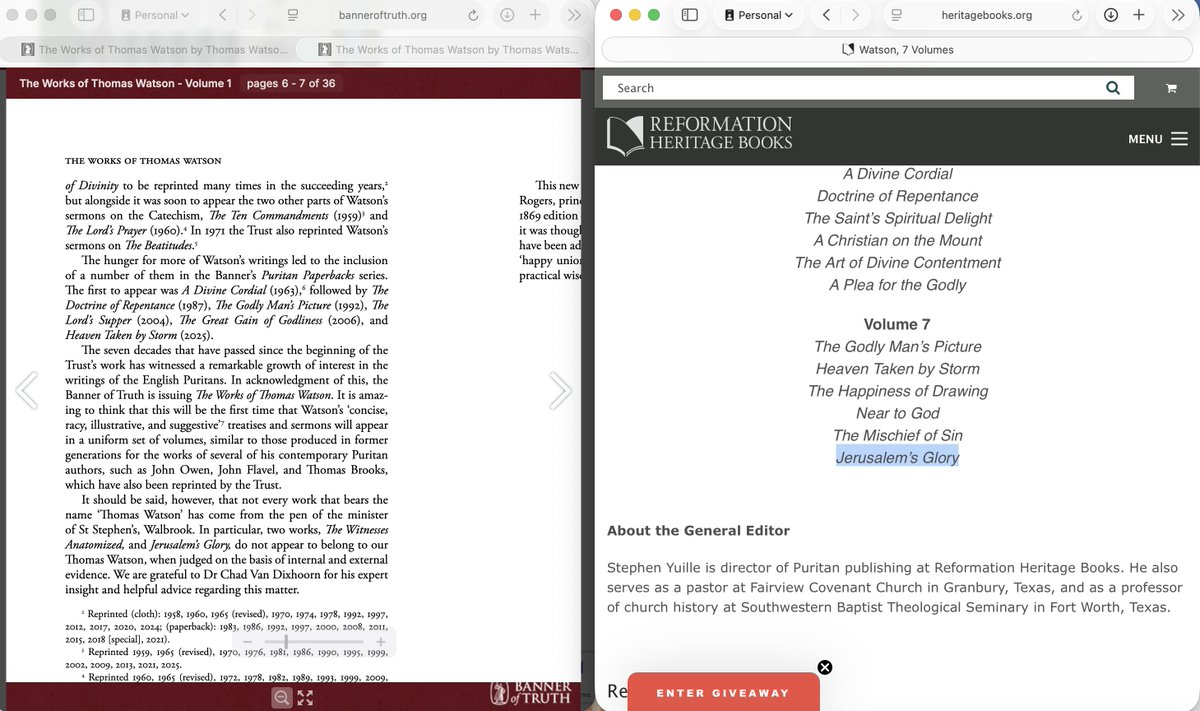This screenshot has width=1200, height=711.
Task: Click highlighted 'Jerusalem's Glory' title
Action: coord(897,458)
